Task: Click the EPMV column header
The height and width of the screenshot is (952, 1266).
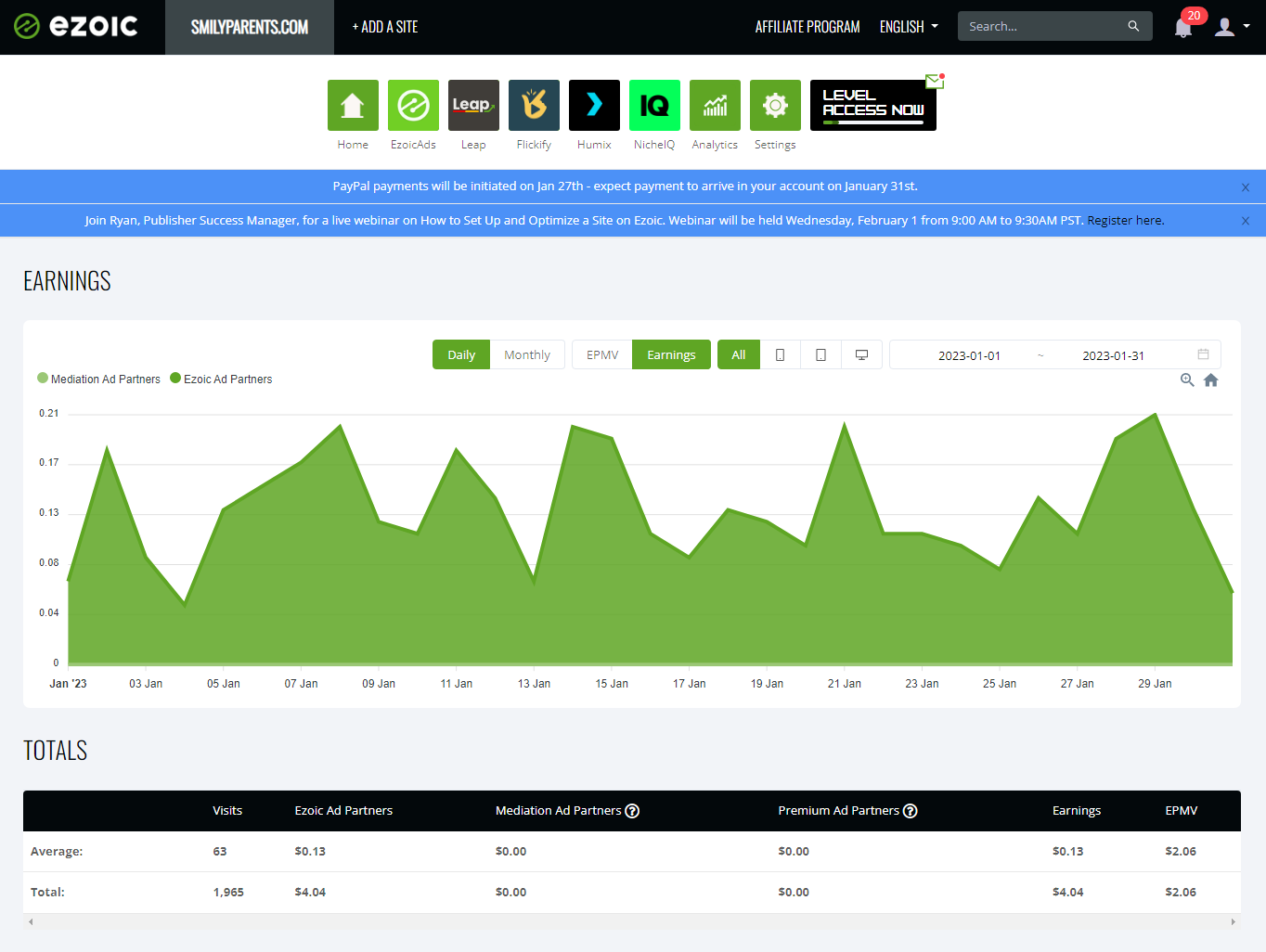Action: pyautogui.click(x=1182, y=810)
